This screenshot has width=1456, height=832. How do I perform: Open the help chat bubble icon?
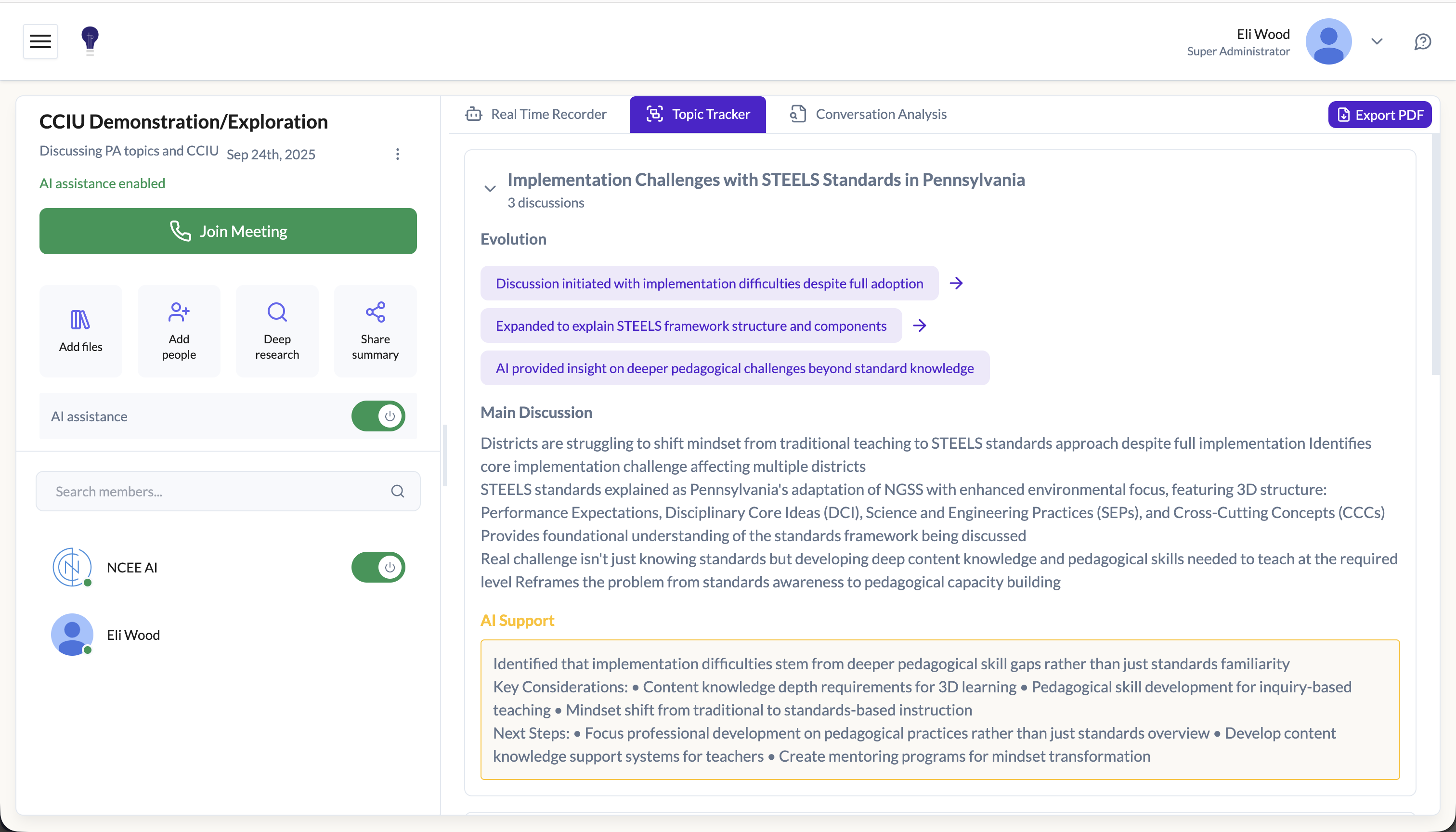coord(1422,42)
